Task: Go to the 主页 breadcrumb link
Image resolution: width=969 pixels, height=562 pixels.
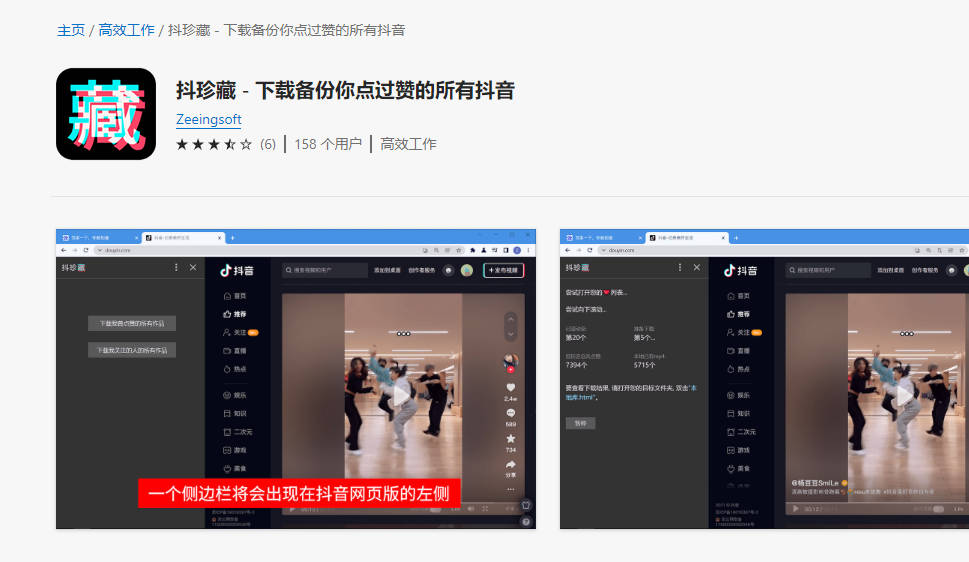Action: click(x=70, y=30)
